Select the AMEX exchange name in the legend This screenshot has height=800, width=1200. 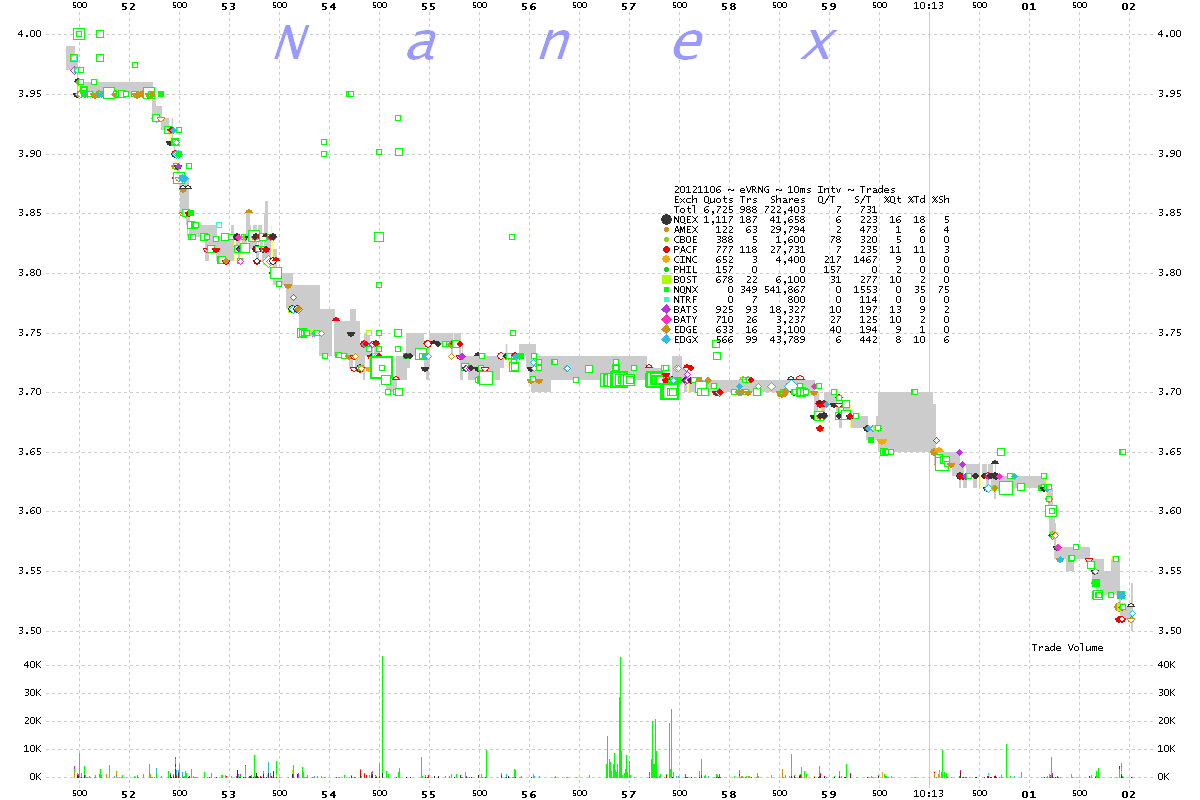[685, 229]
